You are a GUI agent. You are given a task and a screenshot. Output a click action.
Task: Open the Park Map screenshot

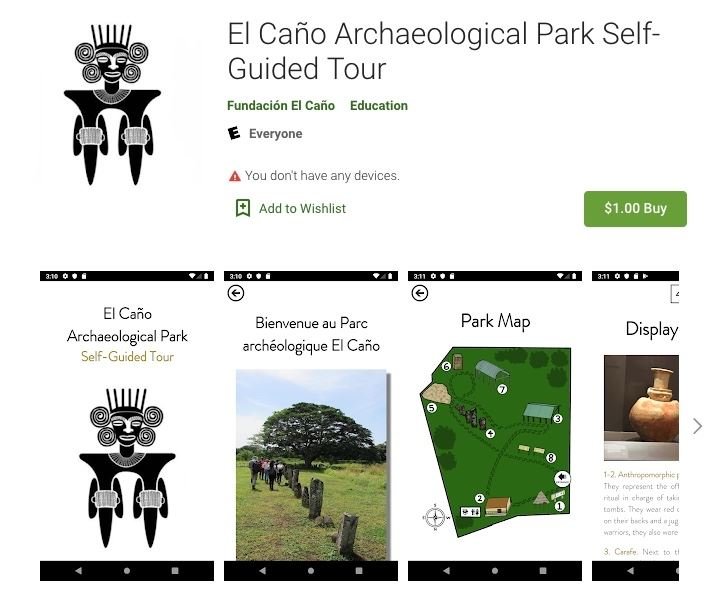[495, 426]
